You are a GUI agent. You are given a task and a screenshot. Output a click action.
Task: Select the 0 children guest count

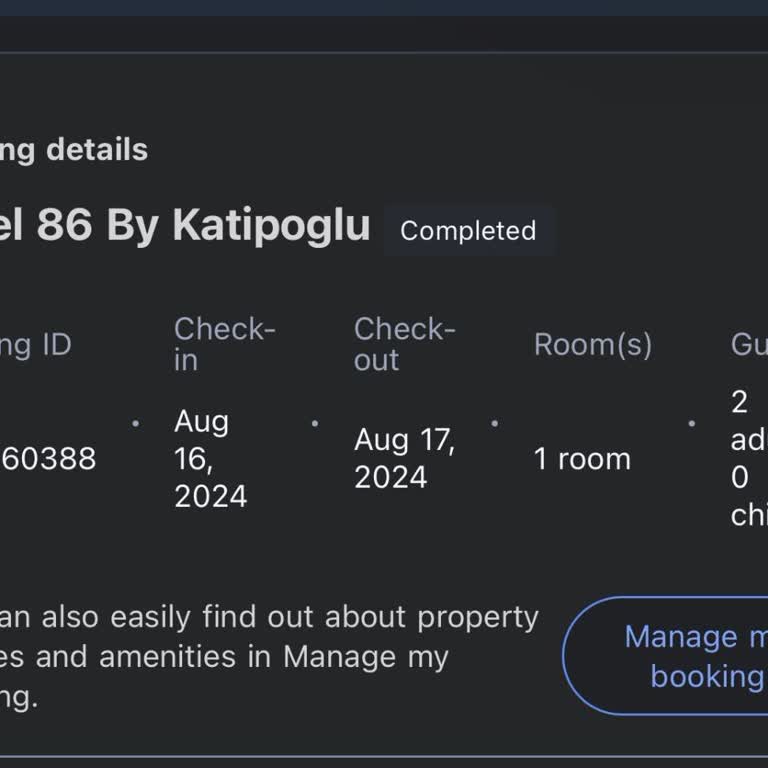(x=748, y=496)
